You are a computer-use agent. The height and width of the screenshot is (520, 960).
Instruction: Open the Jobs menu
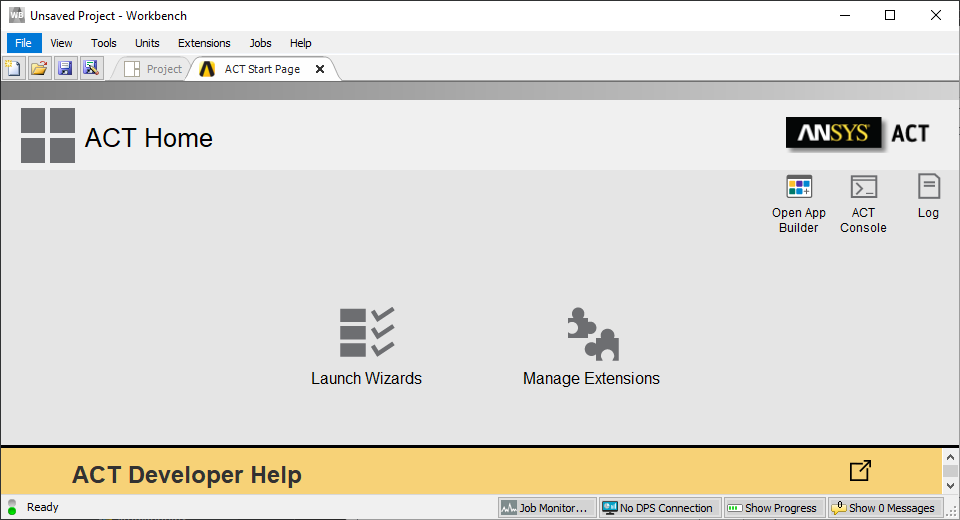pyautogui.click(x=260, y=43)
